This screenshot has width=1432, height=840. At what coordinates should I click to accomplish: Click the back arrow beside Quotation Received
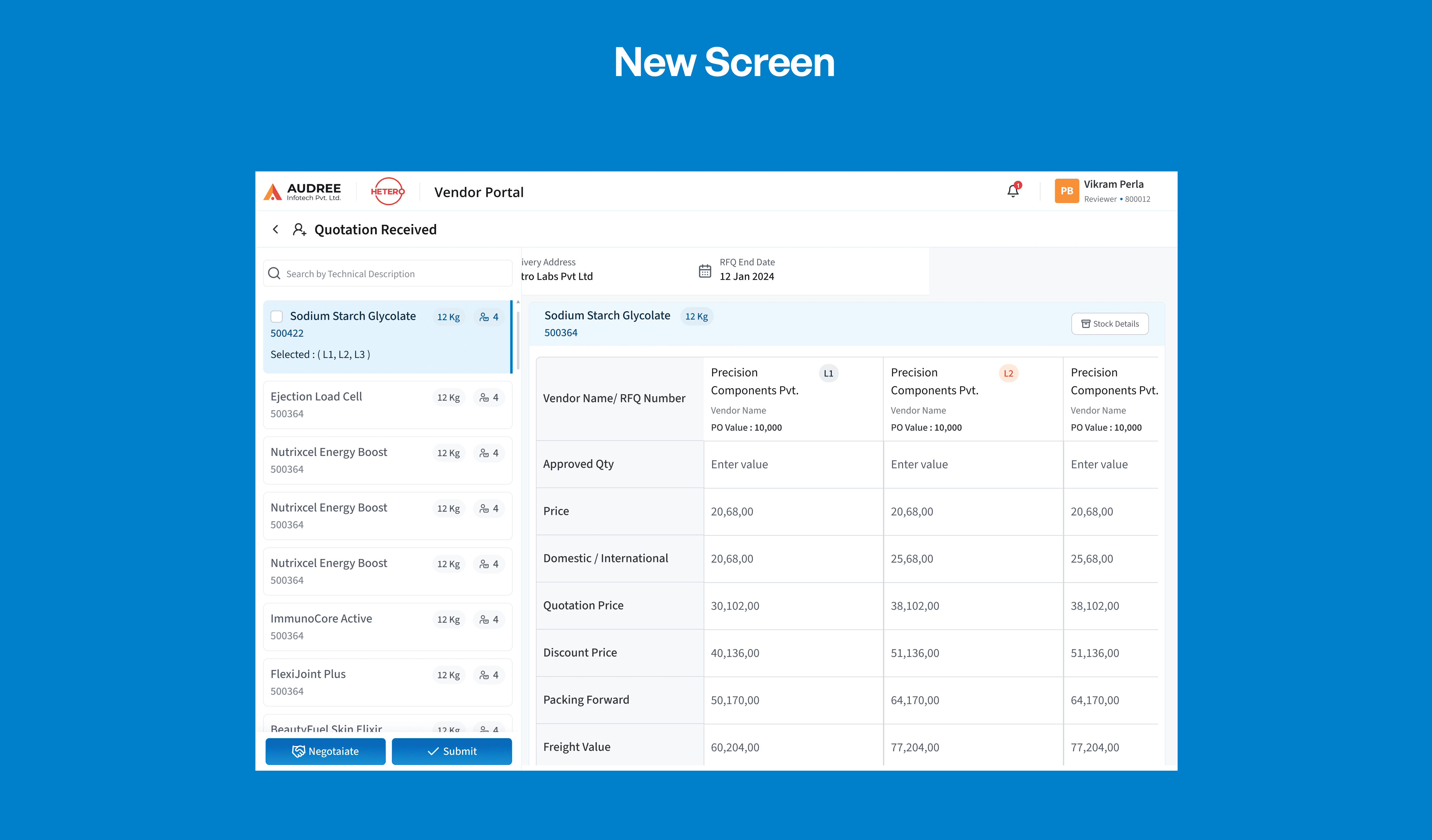pos(275,230)
